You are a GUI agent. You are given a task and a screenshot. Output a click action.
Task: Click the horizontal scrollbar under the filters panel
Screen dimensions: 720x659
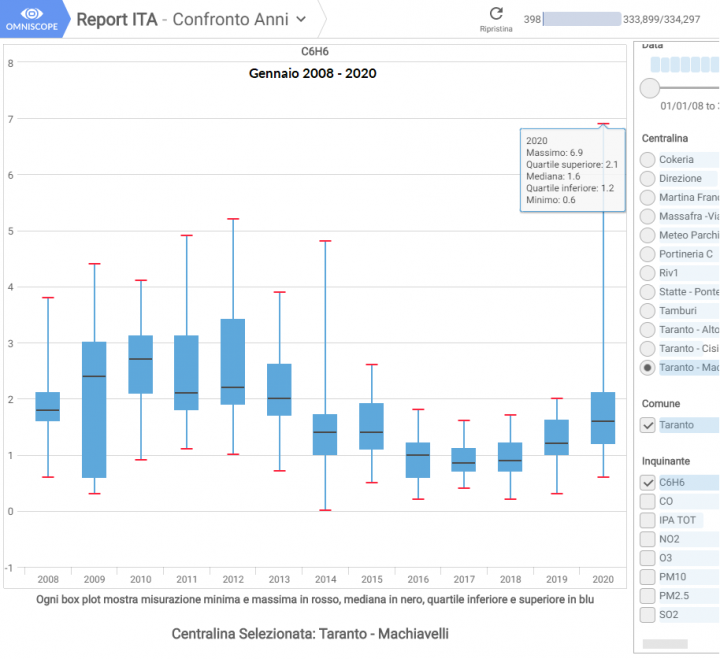664,644
